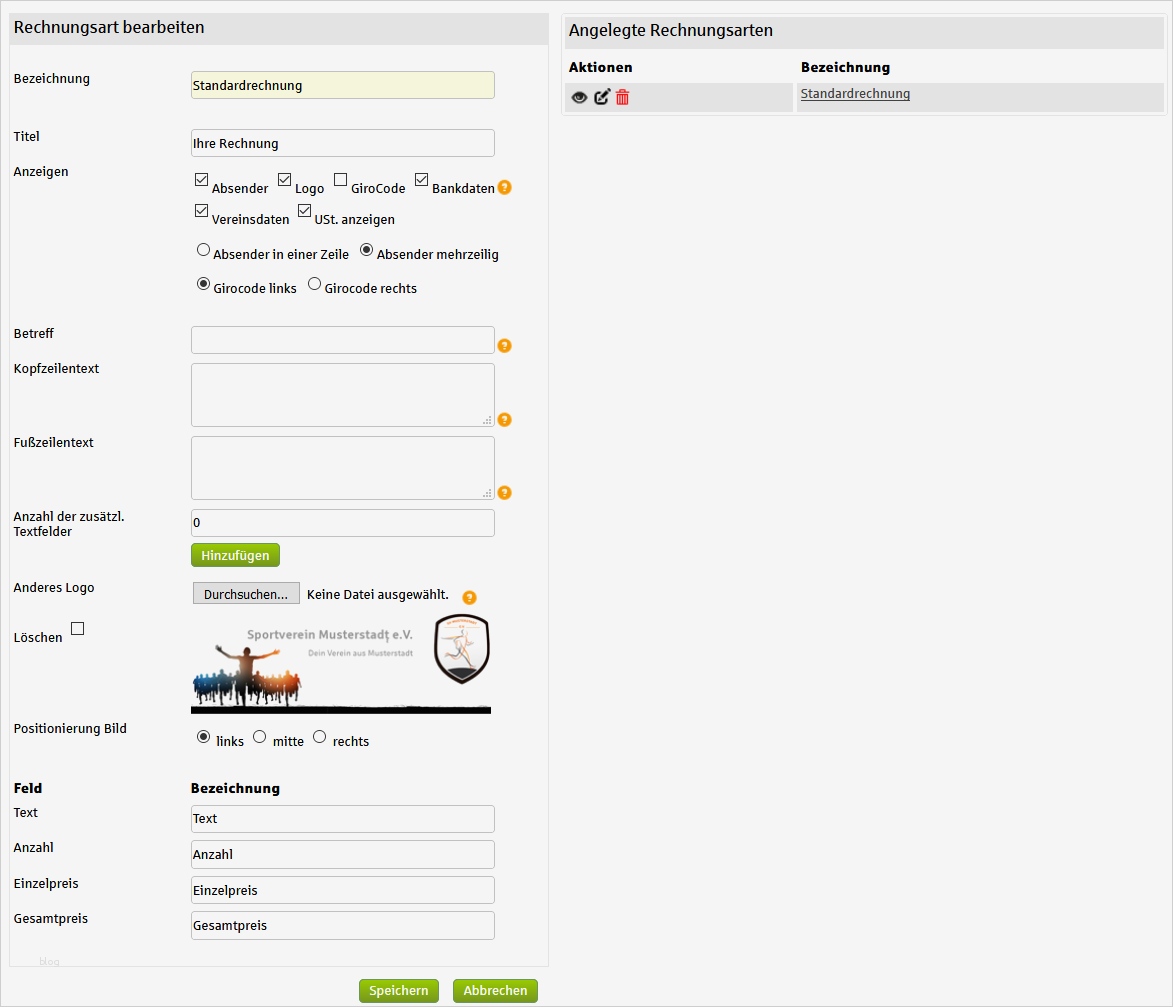Focus the Anzahl der zusätzl. Textfelder field

343,523
